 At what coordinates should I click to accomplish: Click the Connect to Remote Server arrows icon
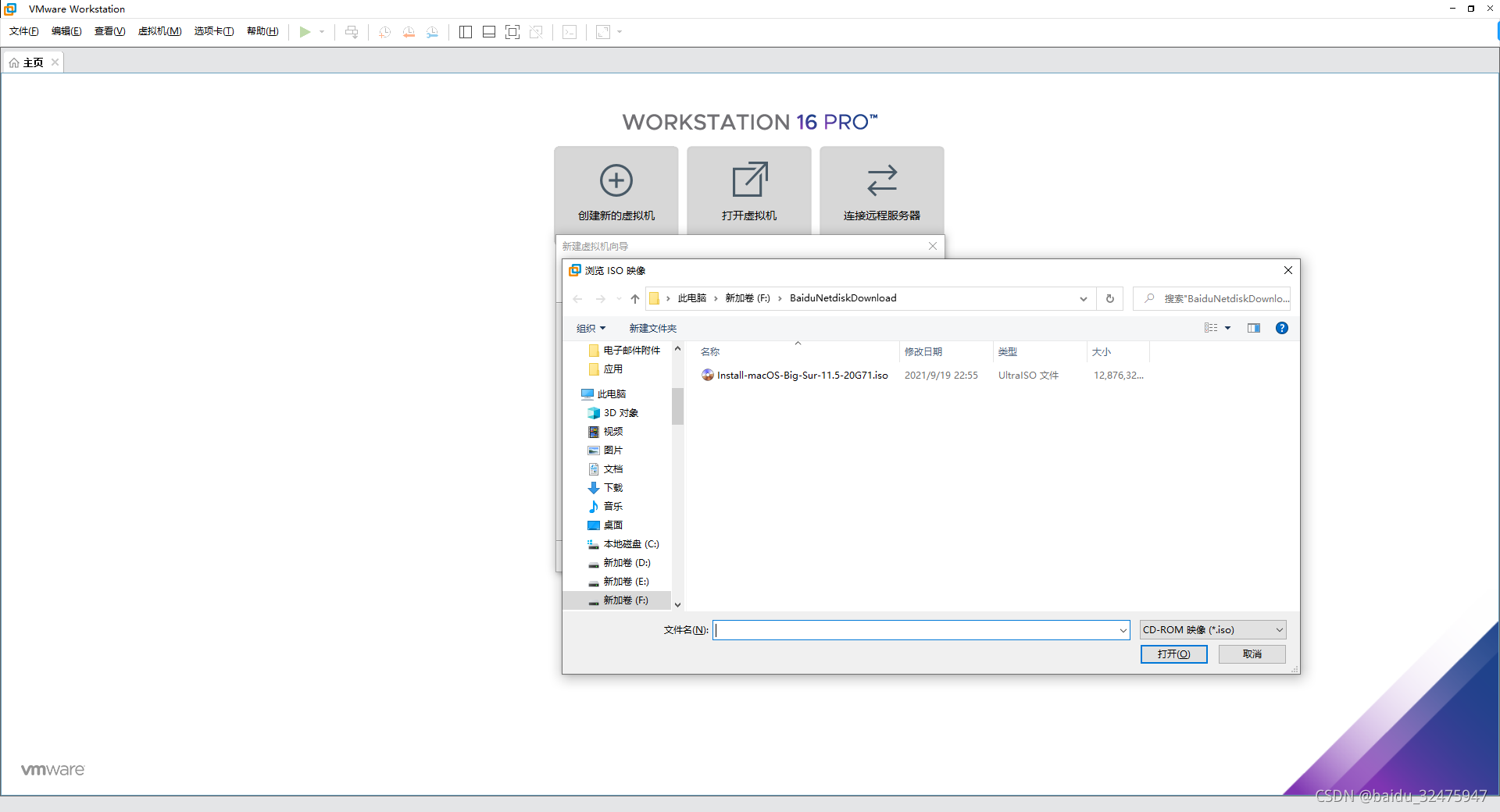pyautogui.click(x=881, y=180)
